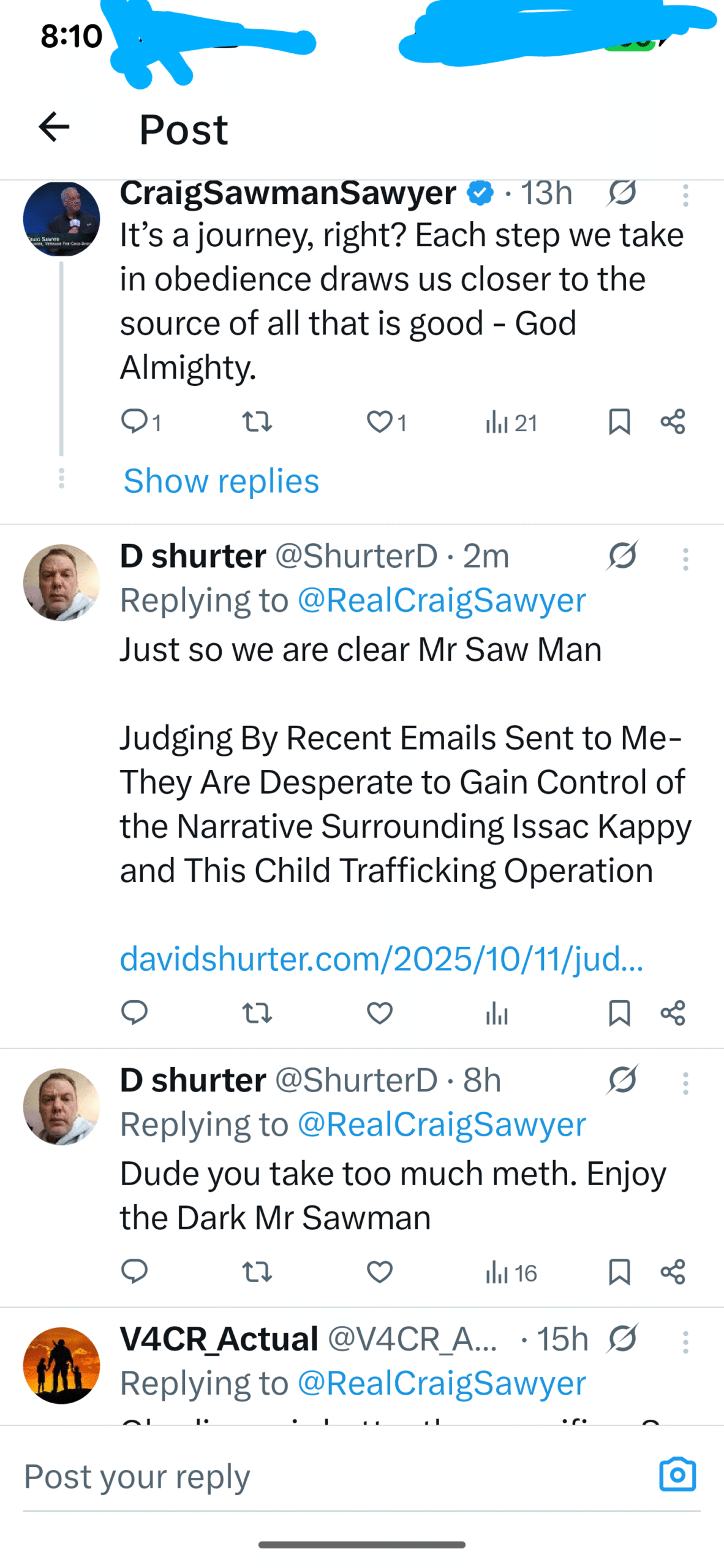The image size is (724, 1568).
Task: Open more options on CraigSawmanSawyer's post
Action: pos(685,196)
